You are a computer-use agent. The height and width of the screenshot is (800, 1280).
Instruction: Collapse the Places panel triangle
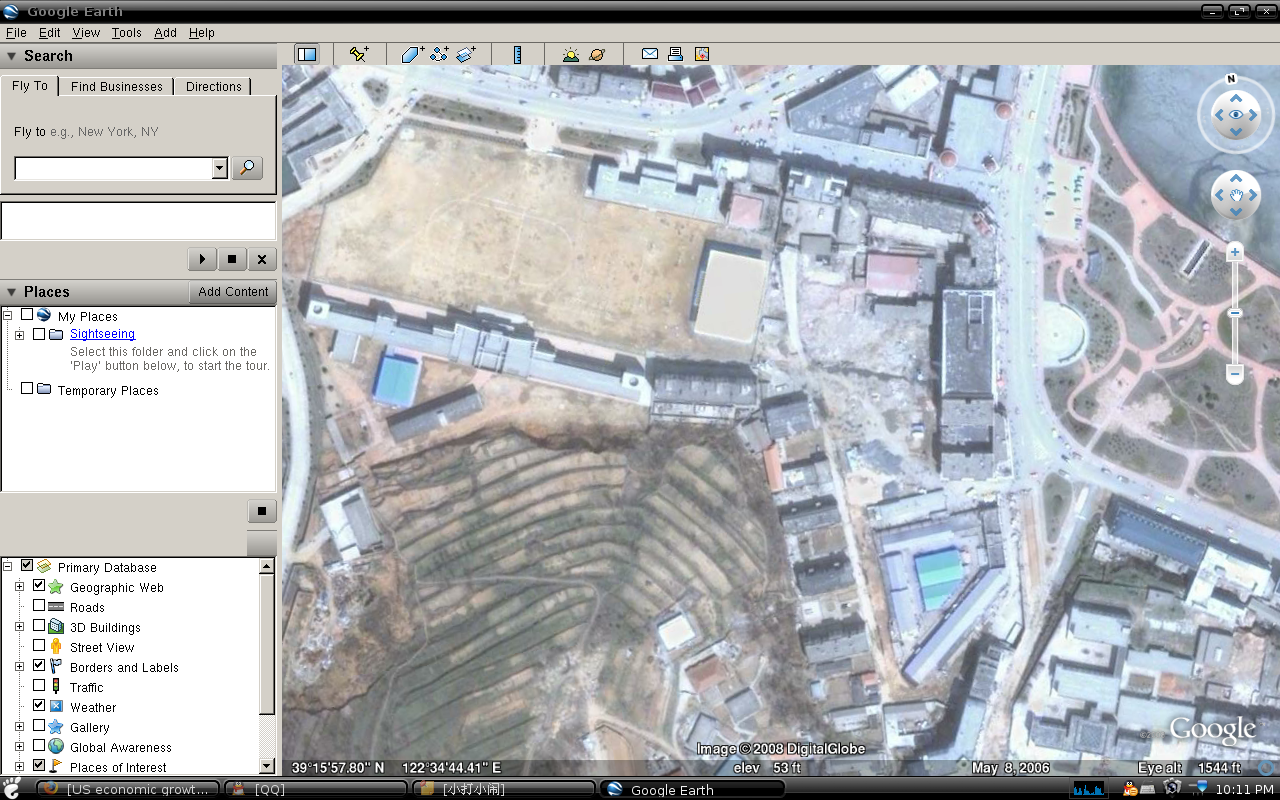tap(12, 292)
